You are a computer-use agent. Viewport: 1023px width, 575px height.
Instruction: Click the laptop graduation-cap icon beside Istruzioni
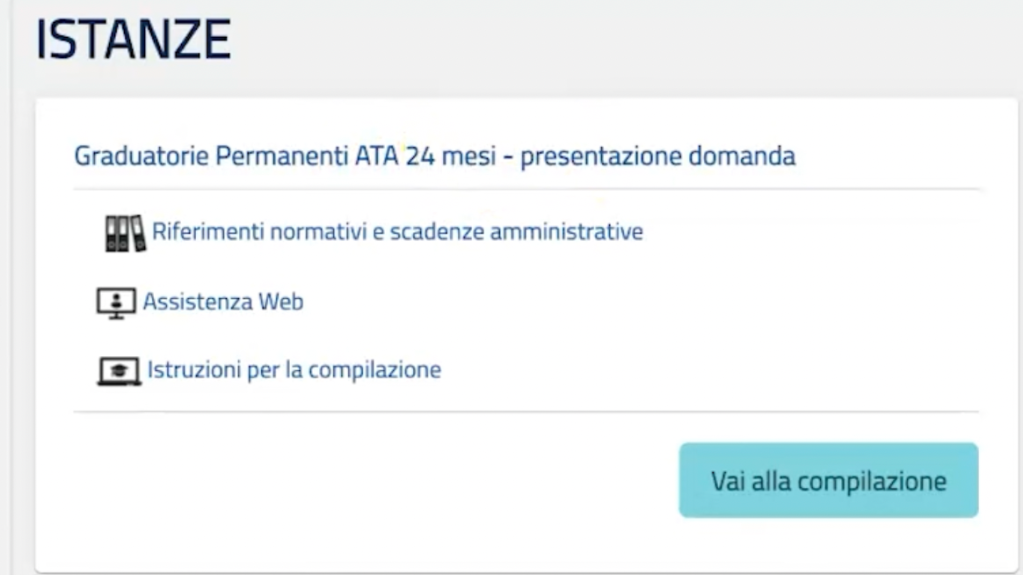[x=120, y=371]
